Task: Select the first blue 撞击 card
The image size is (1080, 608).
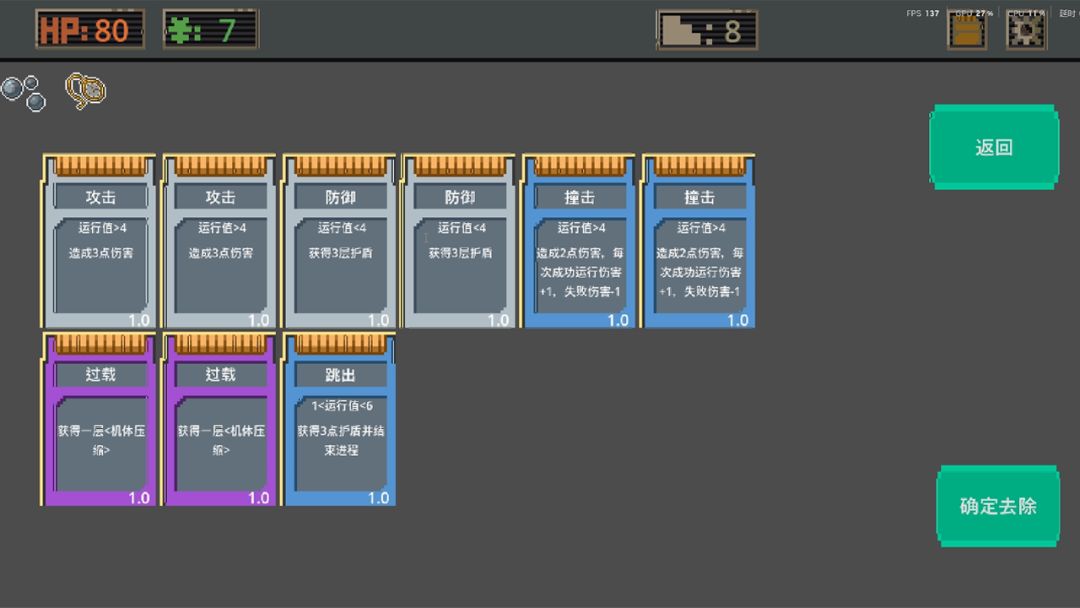Action: point(578,240)
